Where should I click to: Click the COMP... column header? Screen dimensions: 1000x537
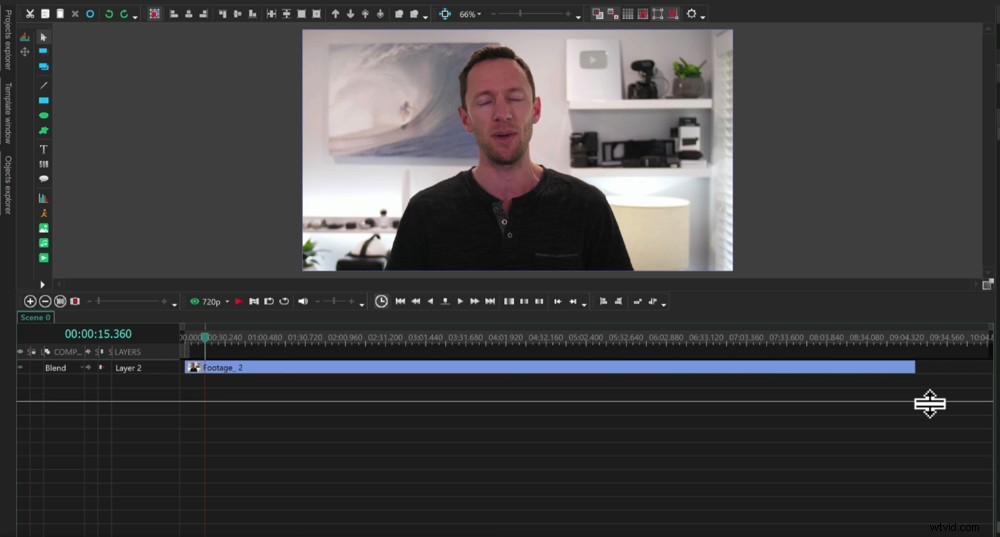pos(68,352)
